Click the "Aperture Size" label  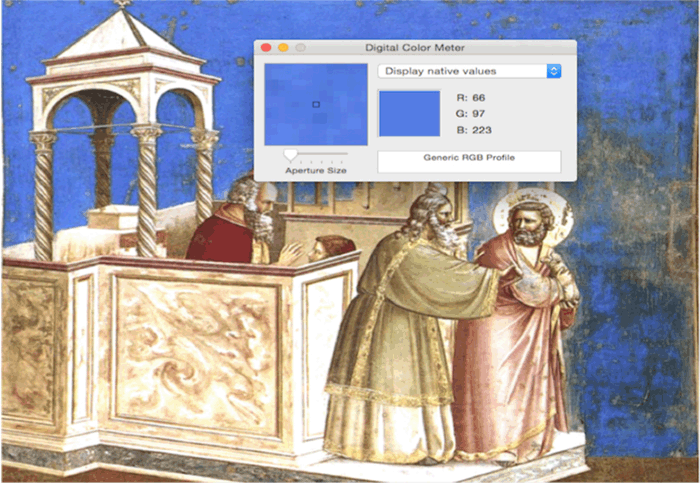pos(316,171)
